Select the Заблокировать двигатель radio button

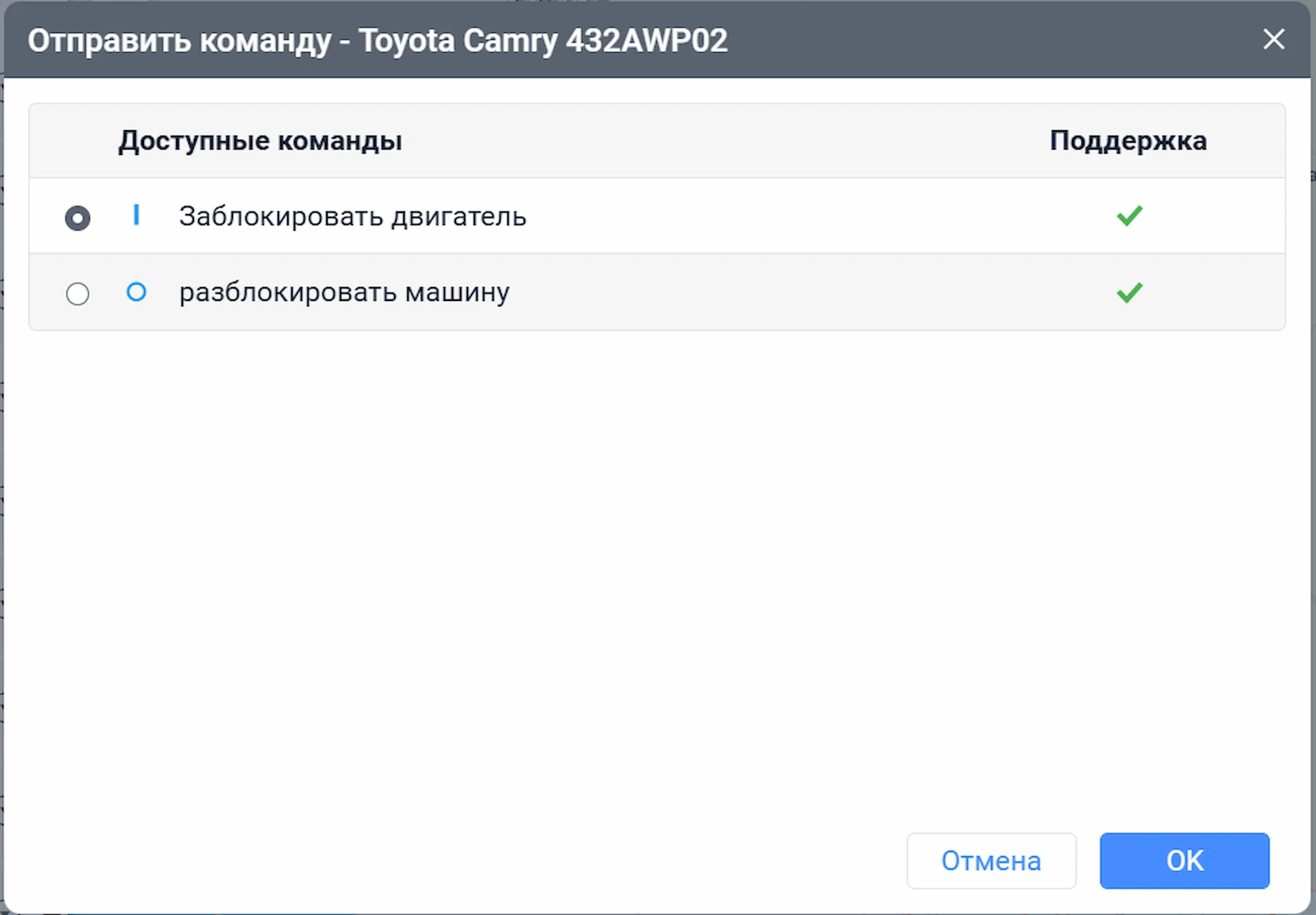click(77, 218)
